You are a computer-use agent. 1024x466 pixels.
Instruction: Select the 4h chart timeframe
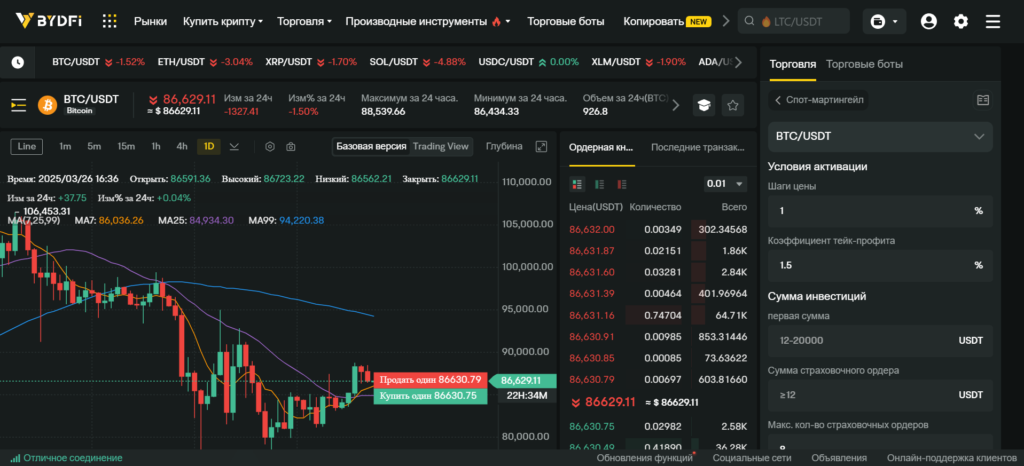click(x=182, y=147)
